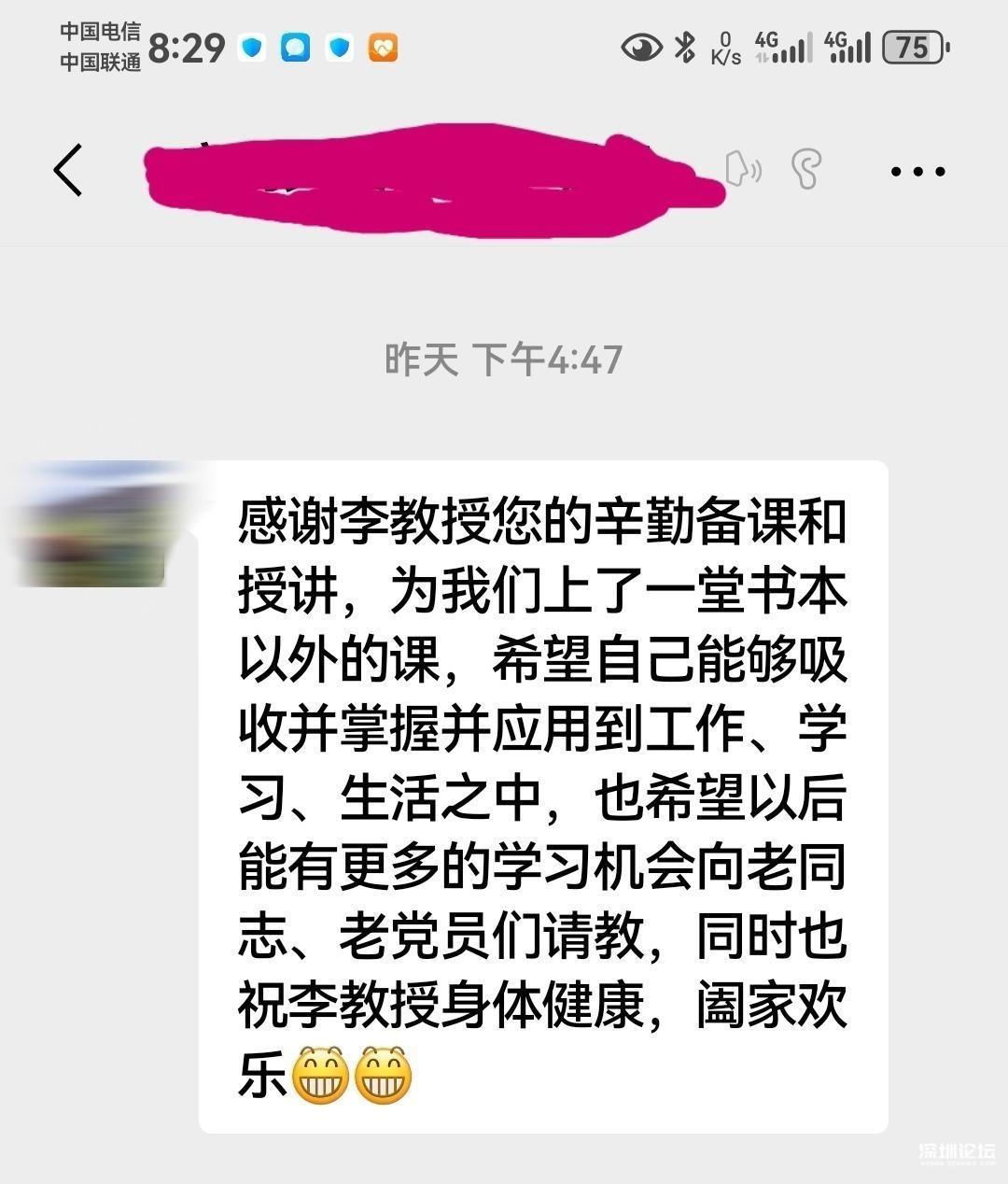Image resolution: width=1008 pixels, height=1184 pixels.
Task: Tap the blue chat-bubble notification icon
Action: coord(296,47)
